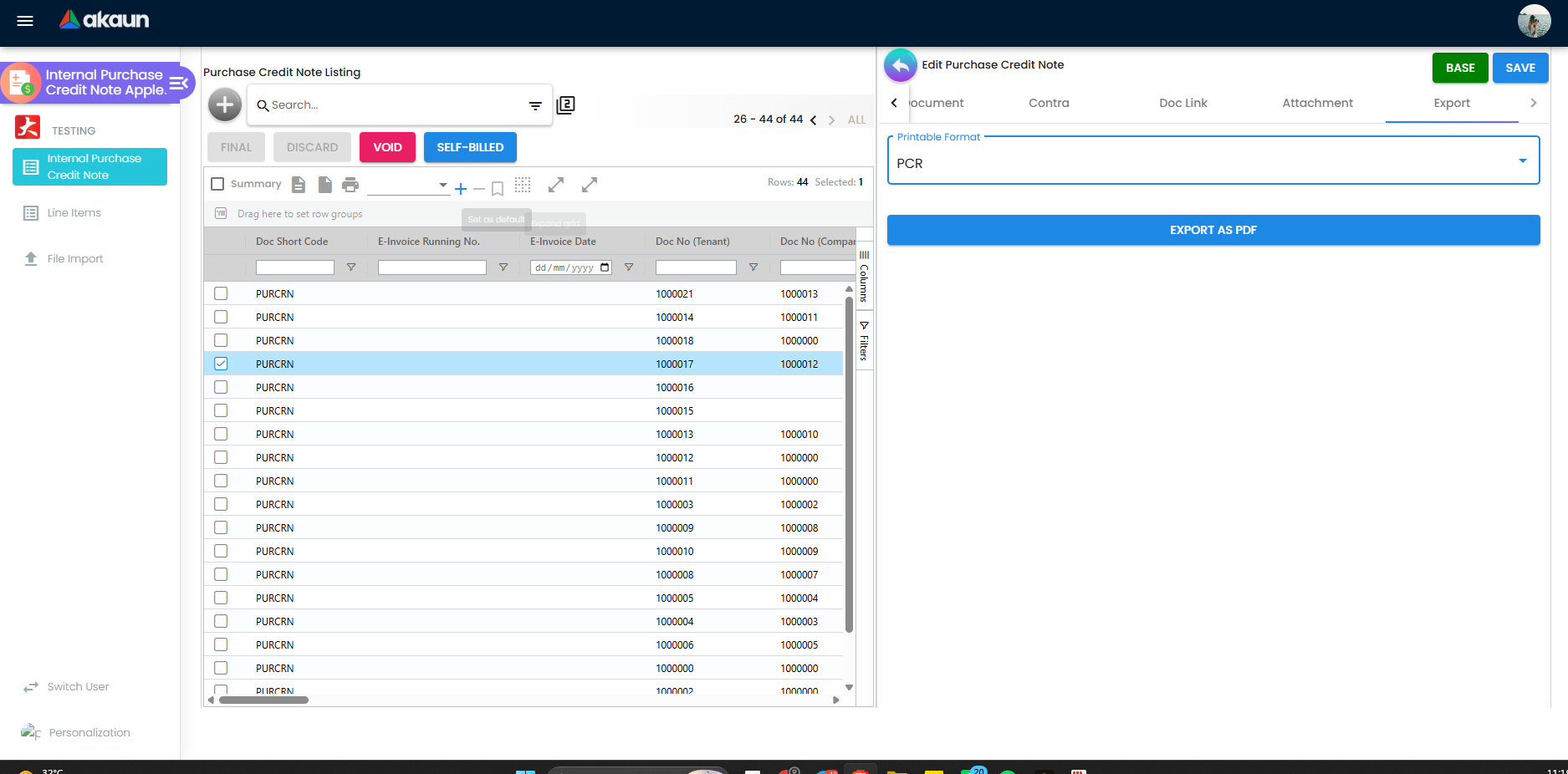Image resolution: width=1568 pixels, height=774 pixels.
Task: Open the grid view selector dropdown
Action: (x=407, y=186)
